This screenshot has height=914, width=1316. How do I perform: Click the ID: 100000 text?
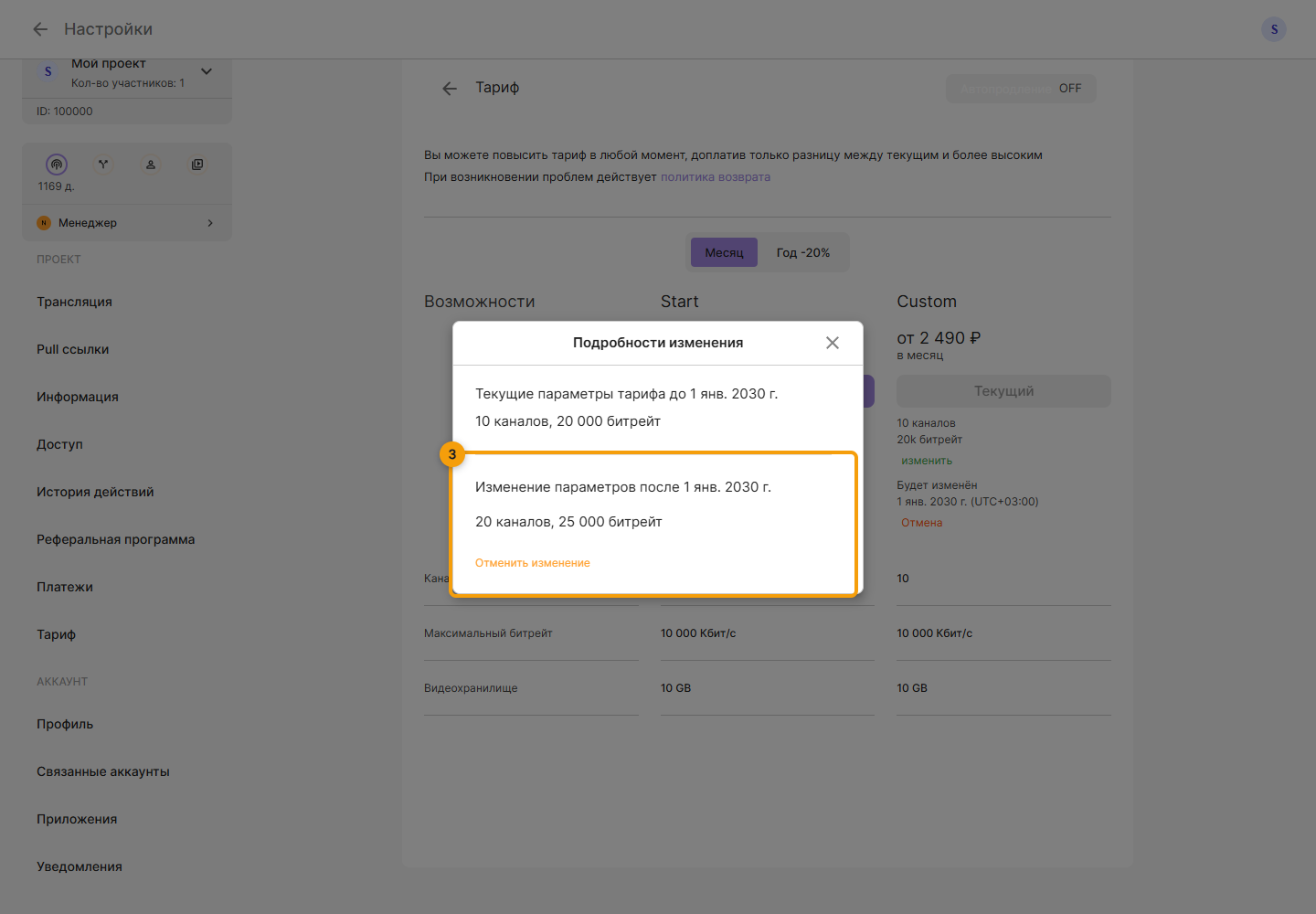(x=65, y=112)
